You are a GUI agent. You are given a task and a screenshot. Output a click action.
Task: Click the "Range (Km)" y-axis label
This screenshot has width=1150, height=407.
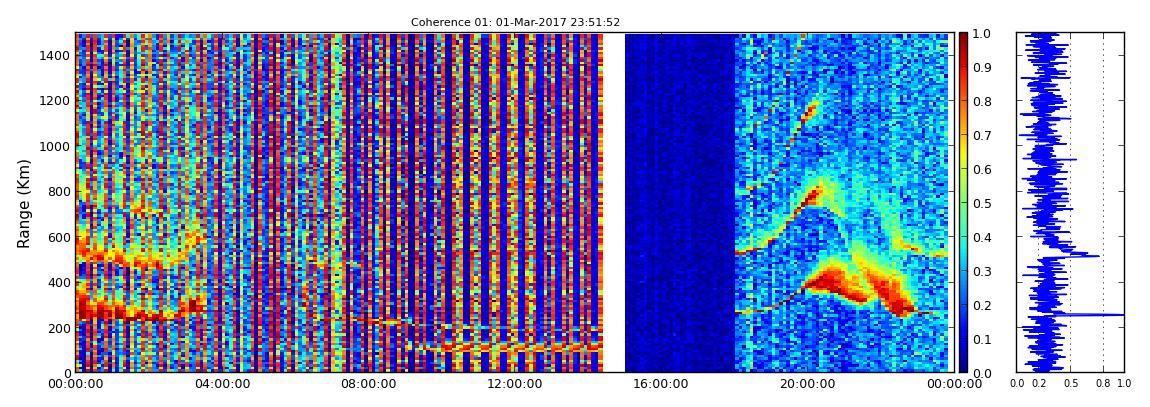(x=24, y=203)
